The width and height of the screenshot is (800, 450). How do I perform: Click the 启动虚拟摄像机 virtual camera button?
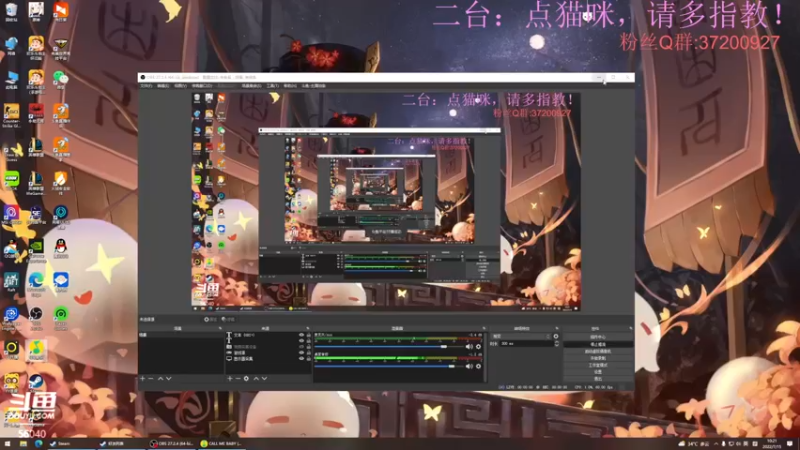[x=598, y=352]
